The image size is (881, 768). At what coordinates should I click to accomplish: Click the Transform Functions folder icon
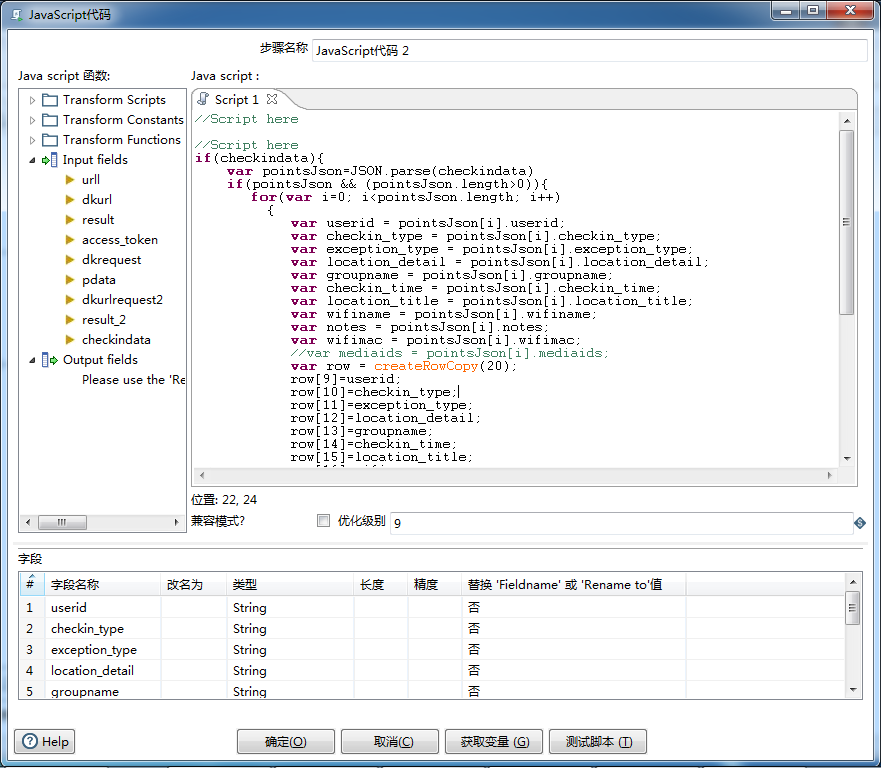50,140
